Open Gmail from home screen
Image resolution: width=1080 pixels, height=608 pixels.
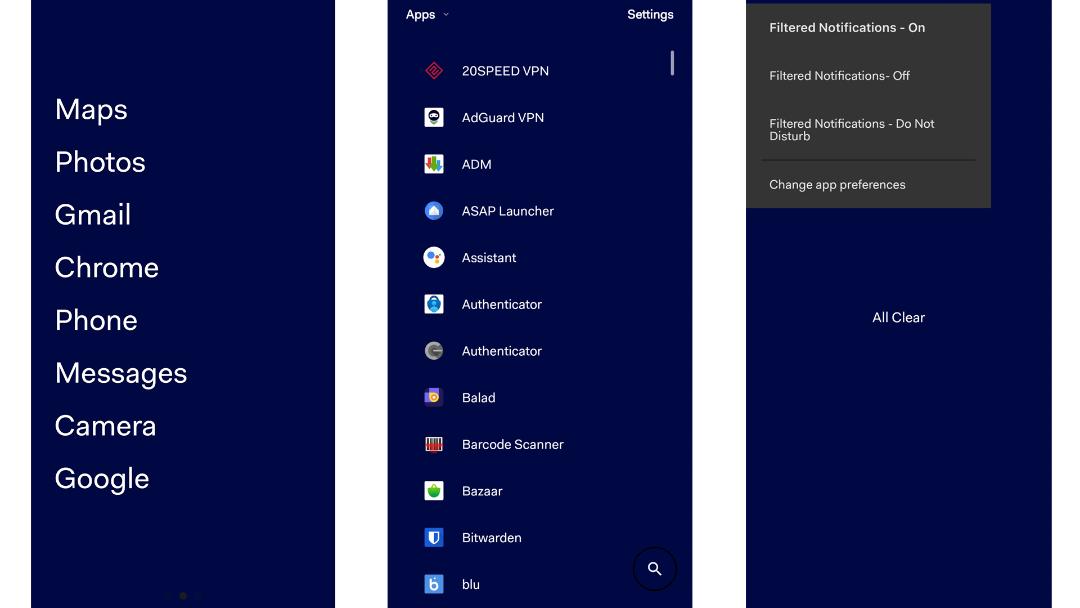point(93,215)
